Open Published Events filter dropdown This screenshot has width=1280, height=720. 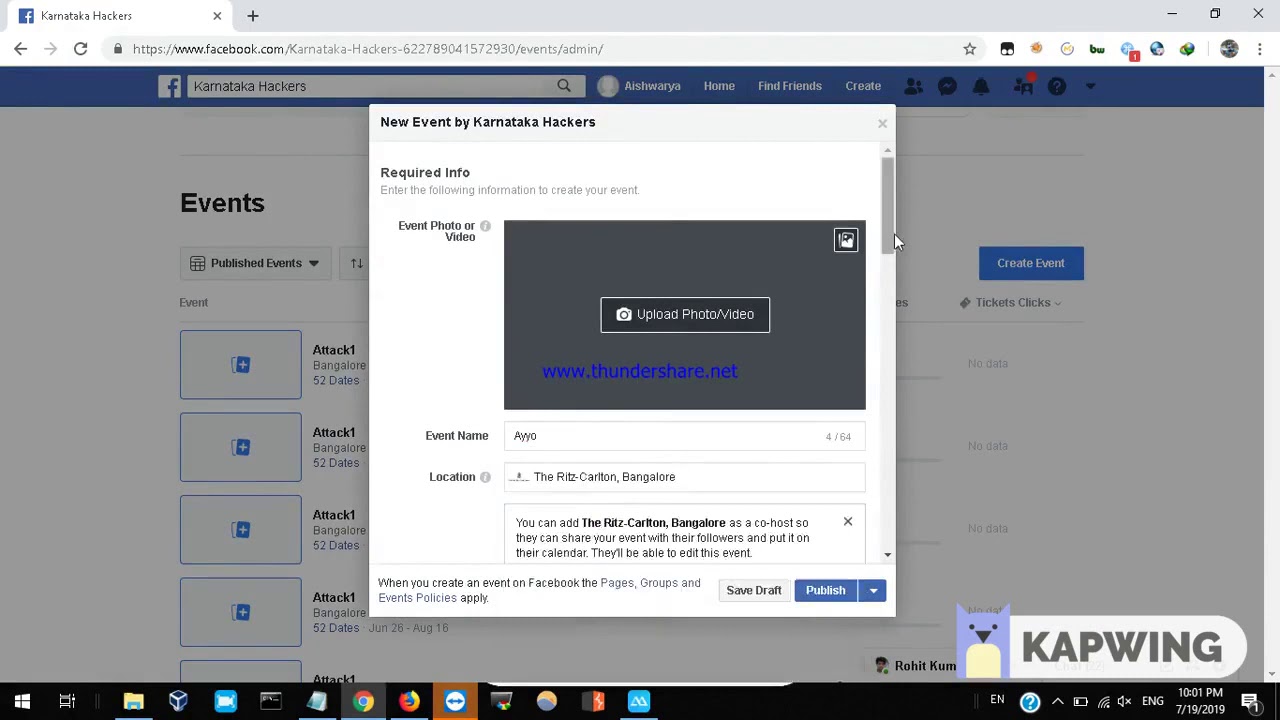[255, 263]
